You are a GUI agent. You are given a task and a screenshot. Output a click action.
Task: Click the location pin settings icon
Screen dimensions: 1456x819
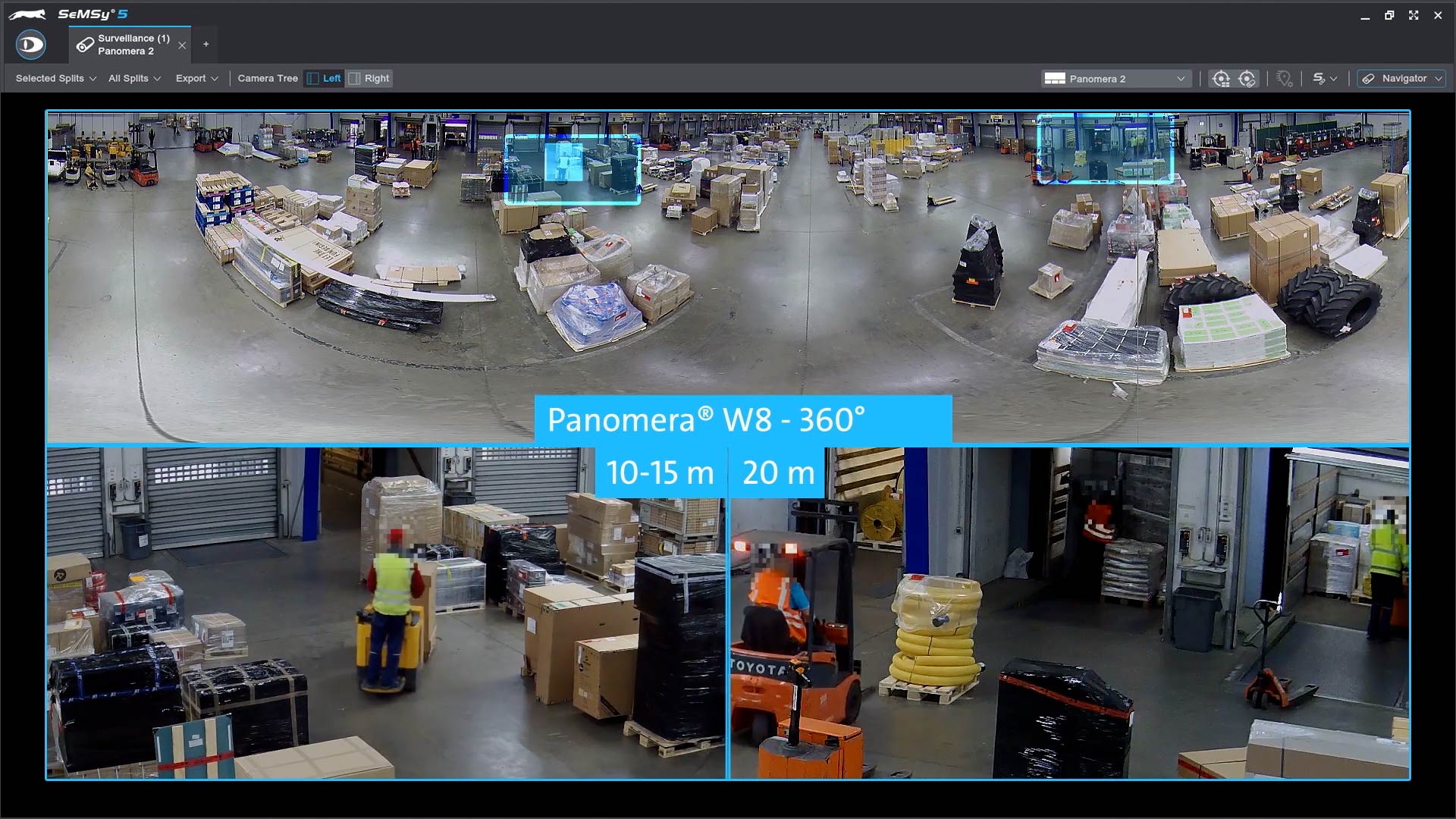tap(1284, 79)
